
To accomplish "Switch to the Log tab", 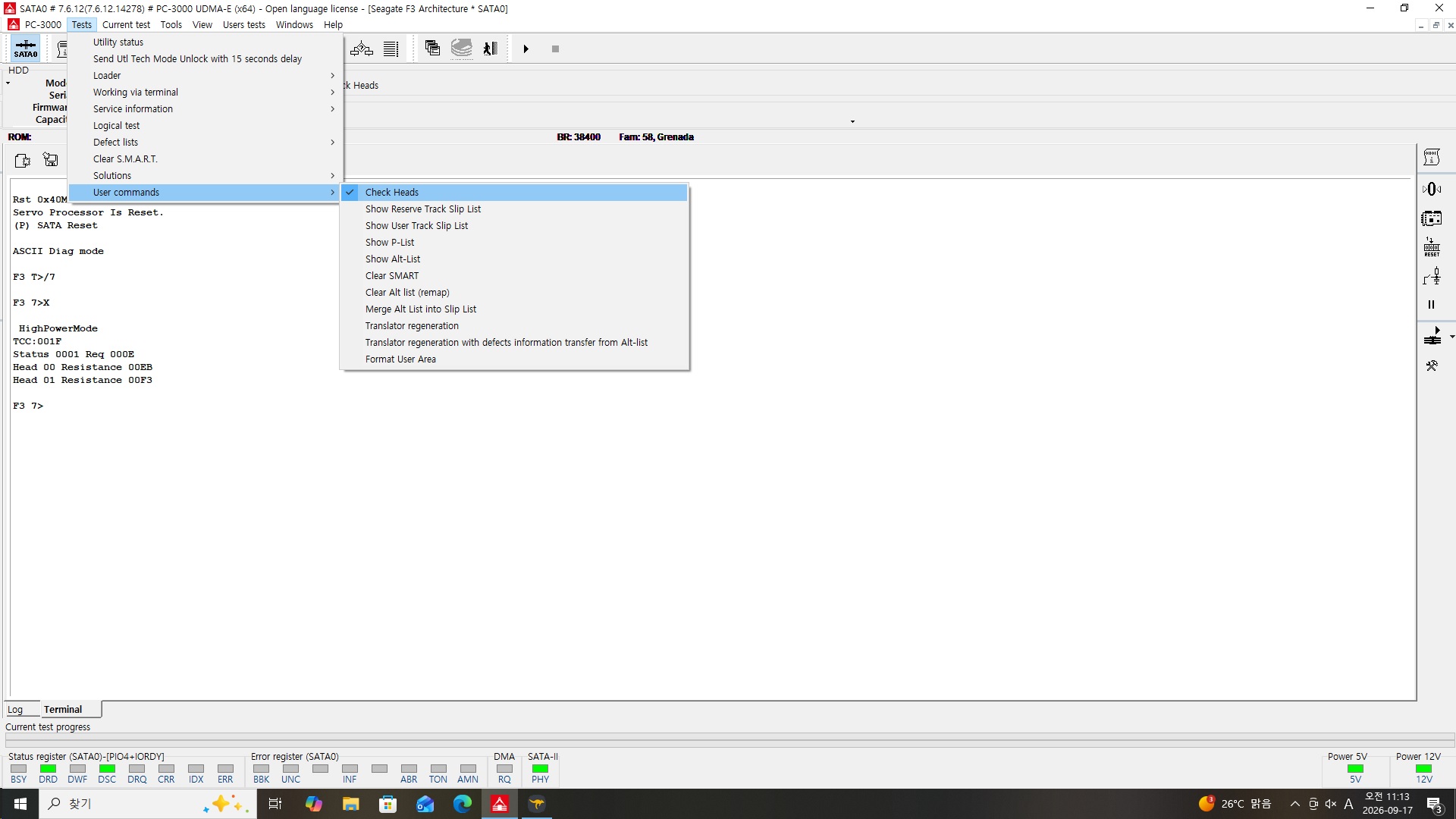I will pyautogui.click(x=15, y=710).
